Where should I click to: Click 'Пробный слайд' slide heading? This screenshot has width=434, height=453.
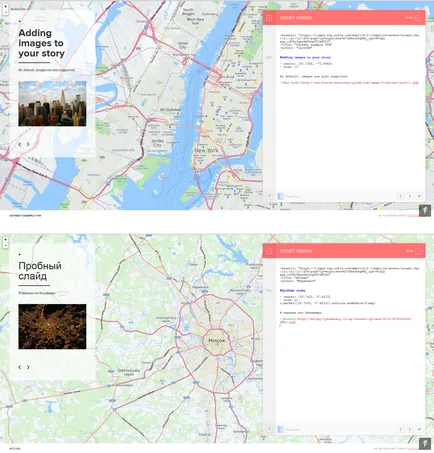tap(40, 271)
